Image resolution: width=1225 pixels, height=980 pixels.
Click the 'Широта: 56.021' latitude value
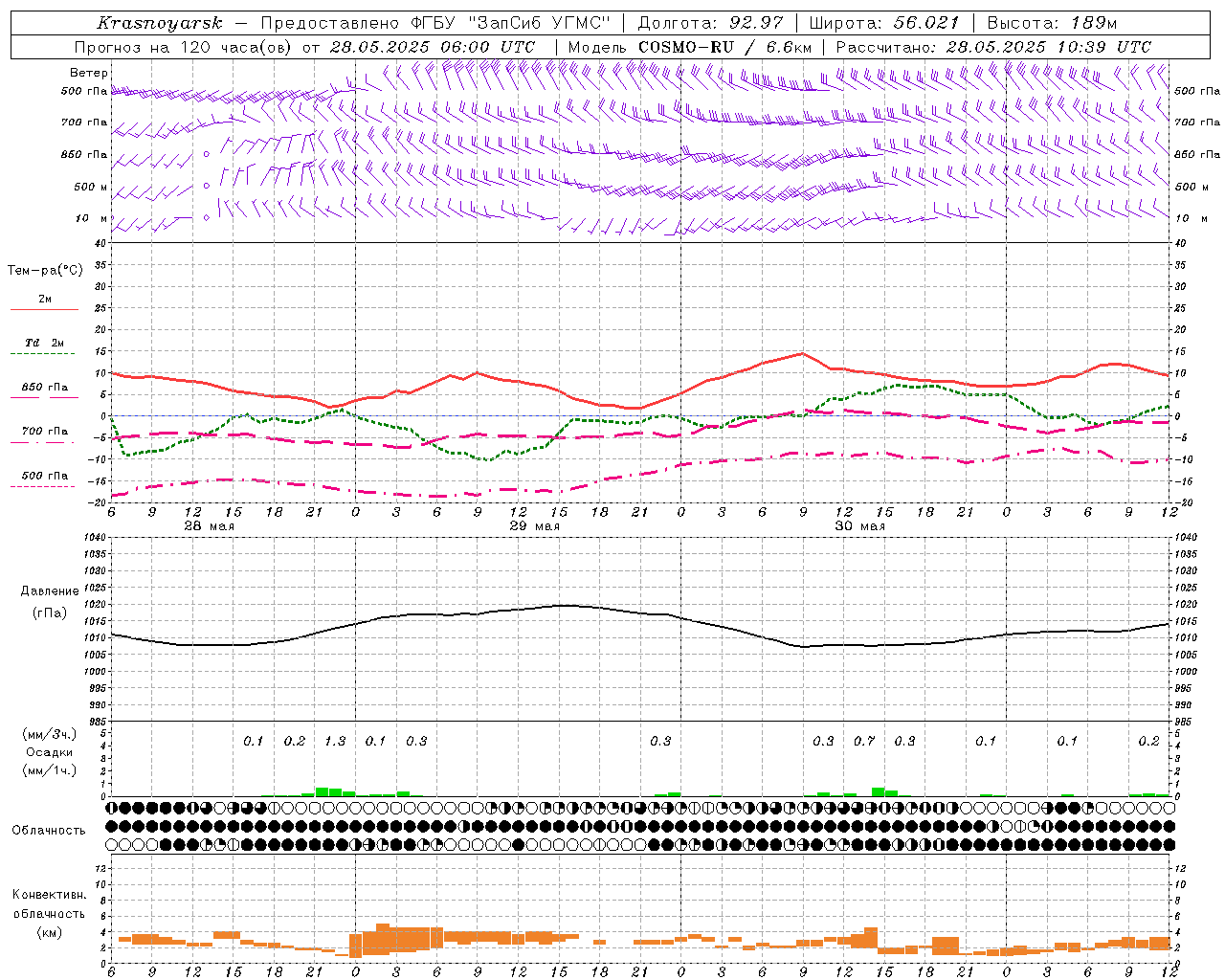point(883,23)
